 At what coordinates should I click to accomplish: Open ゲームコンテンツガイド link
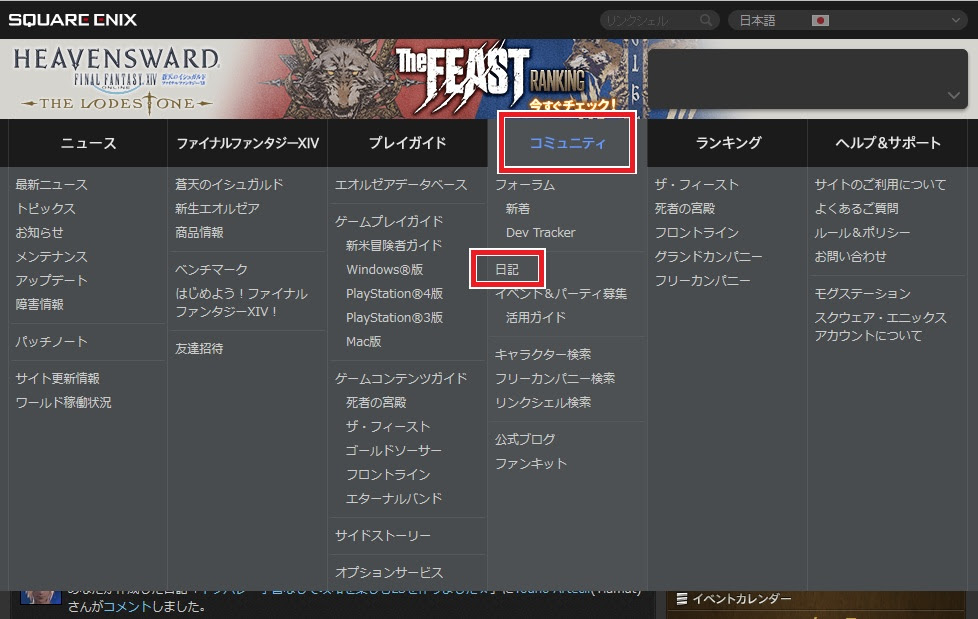point(401,378)
